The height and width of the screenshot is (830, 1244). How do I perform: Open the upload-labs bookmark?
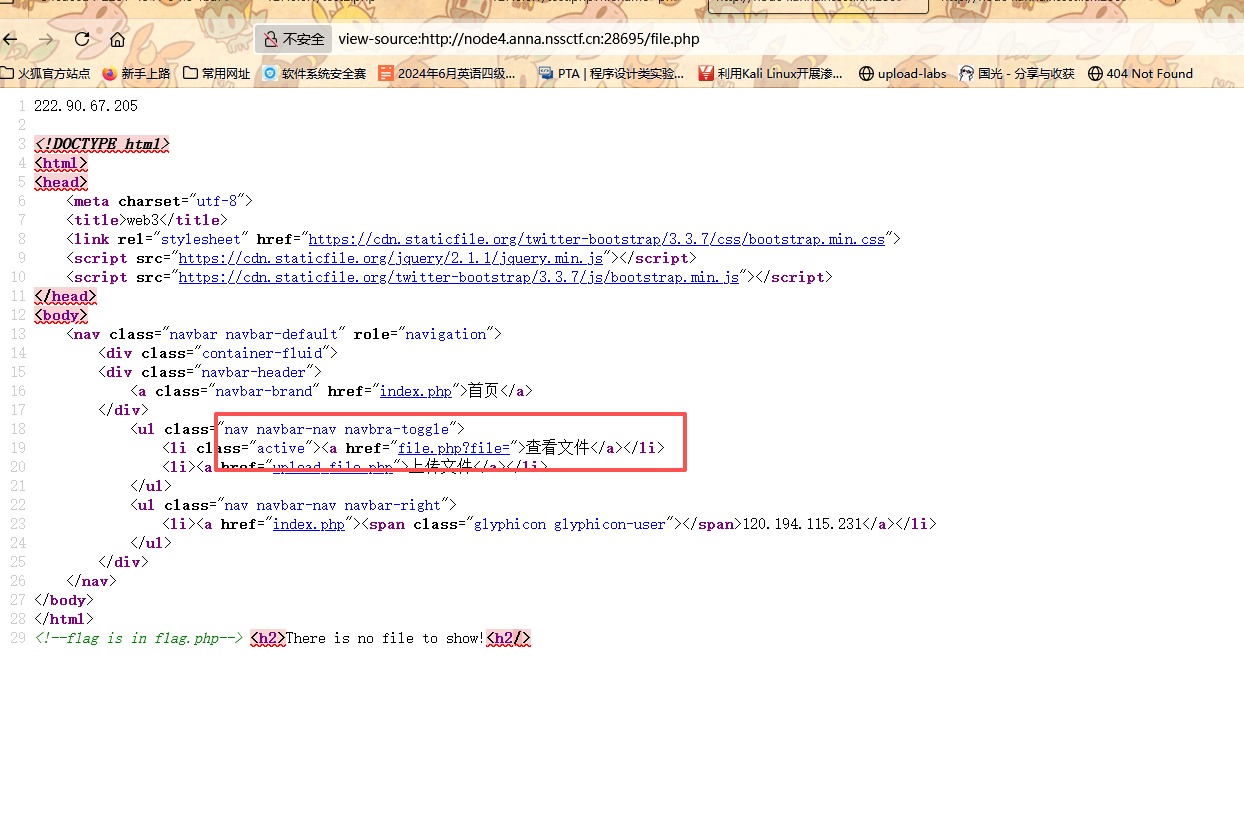coord(903,73)
